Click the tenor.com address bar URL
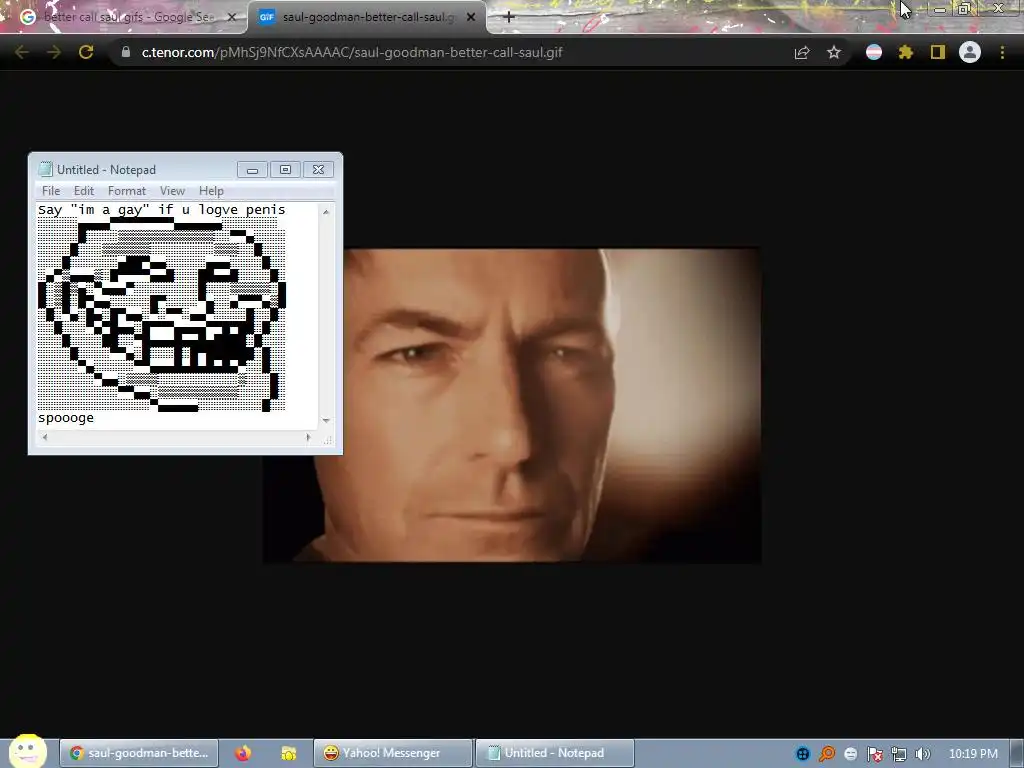Screen dimensions: 1024x768 (x=351, y=52)
